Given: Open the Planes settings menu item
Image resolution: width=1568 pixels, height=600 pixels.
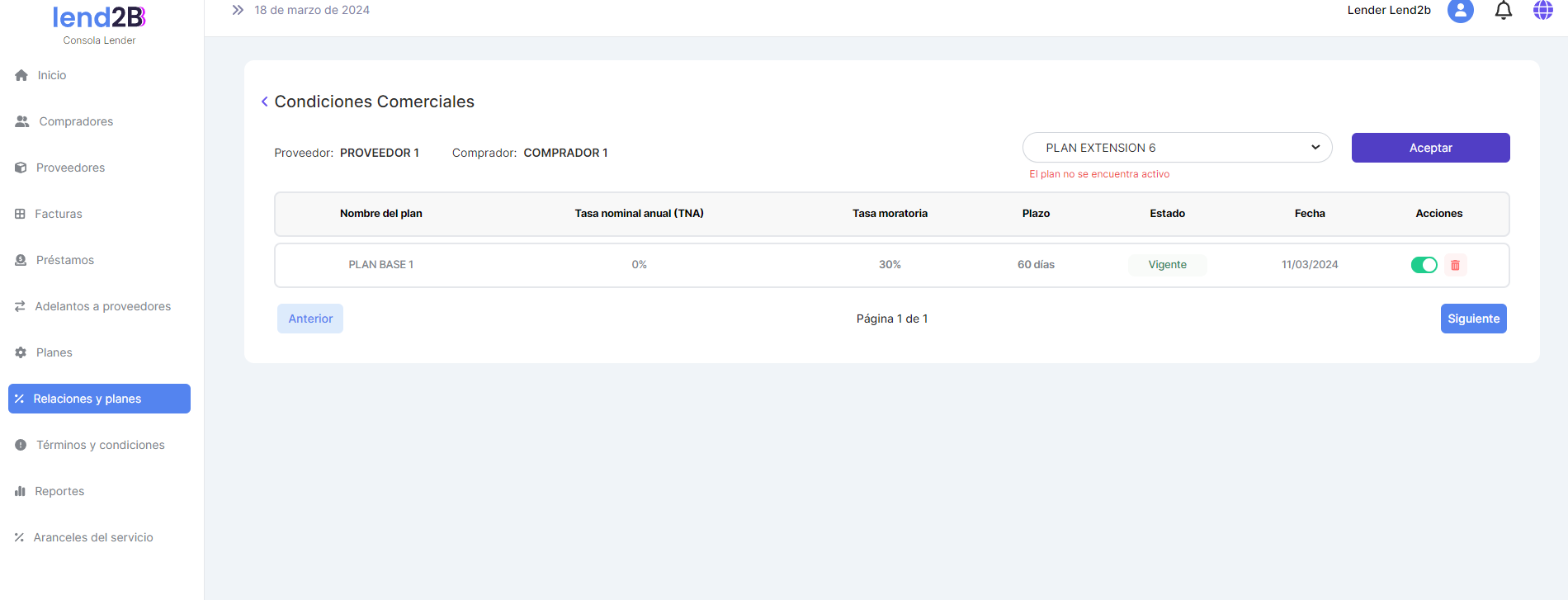Looking at the screenshot, I should 54,352.
